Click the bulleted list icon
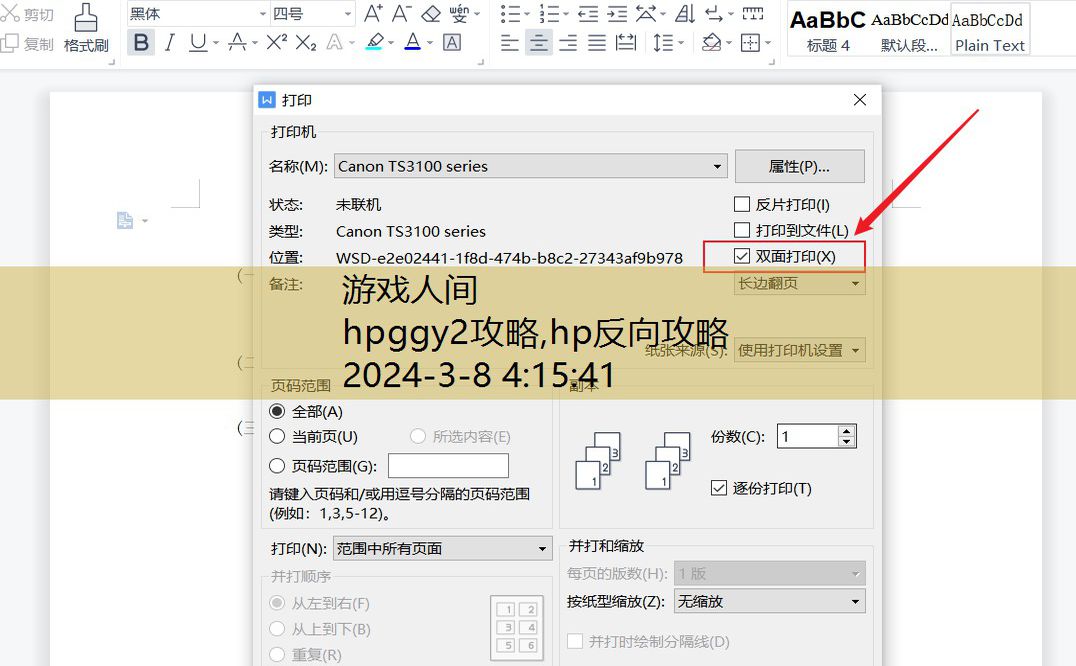The height and width of the screenshot is (666, 1076). coord(510,13)
